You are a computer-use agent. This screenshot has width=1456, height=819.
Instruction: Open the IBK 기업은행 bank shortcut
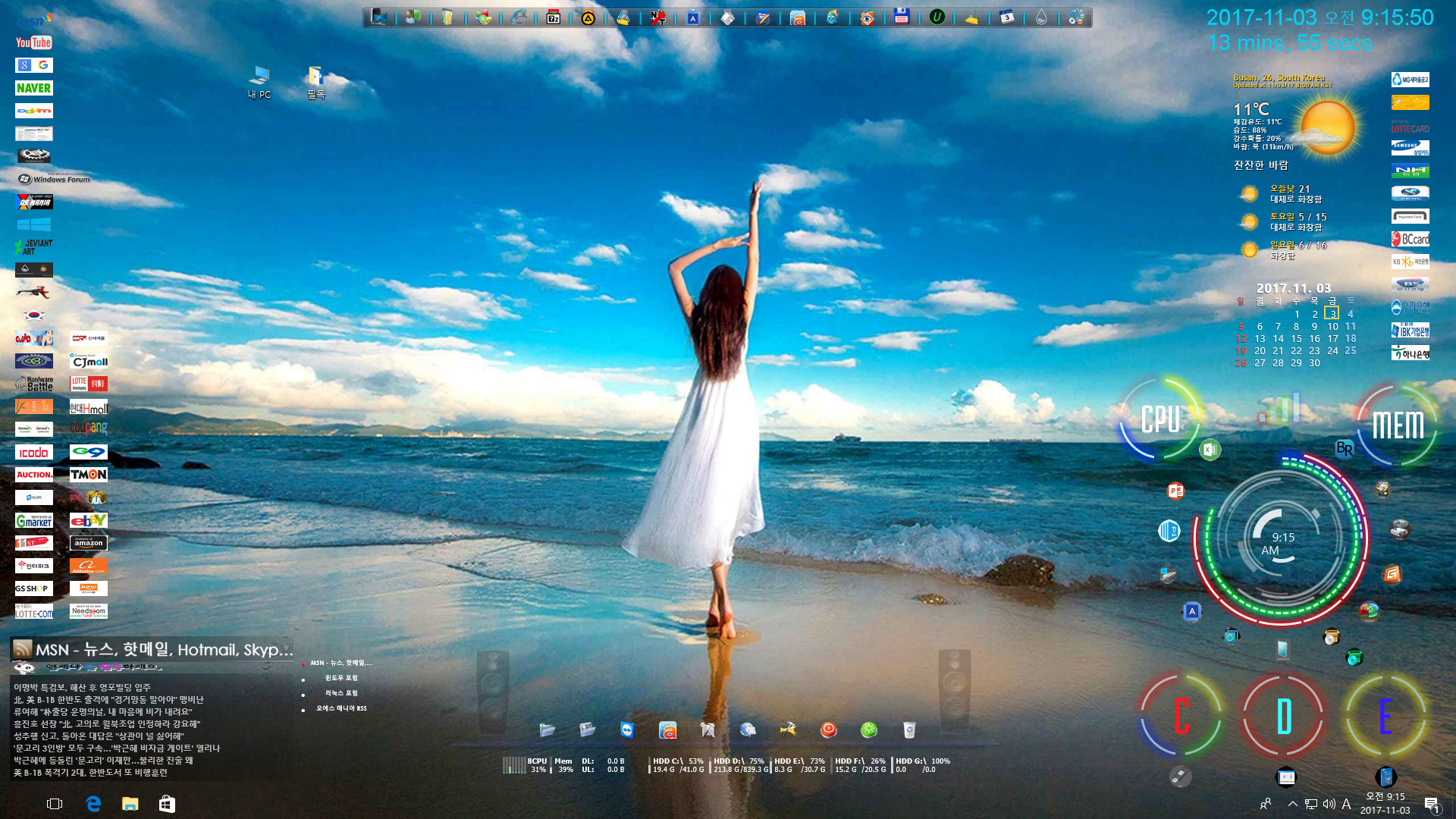[1410, 331]
